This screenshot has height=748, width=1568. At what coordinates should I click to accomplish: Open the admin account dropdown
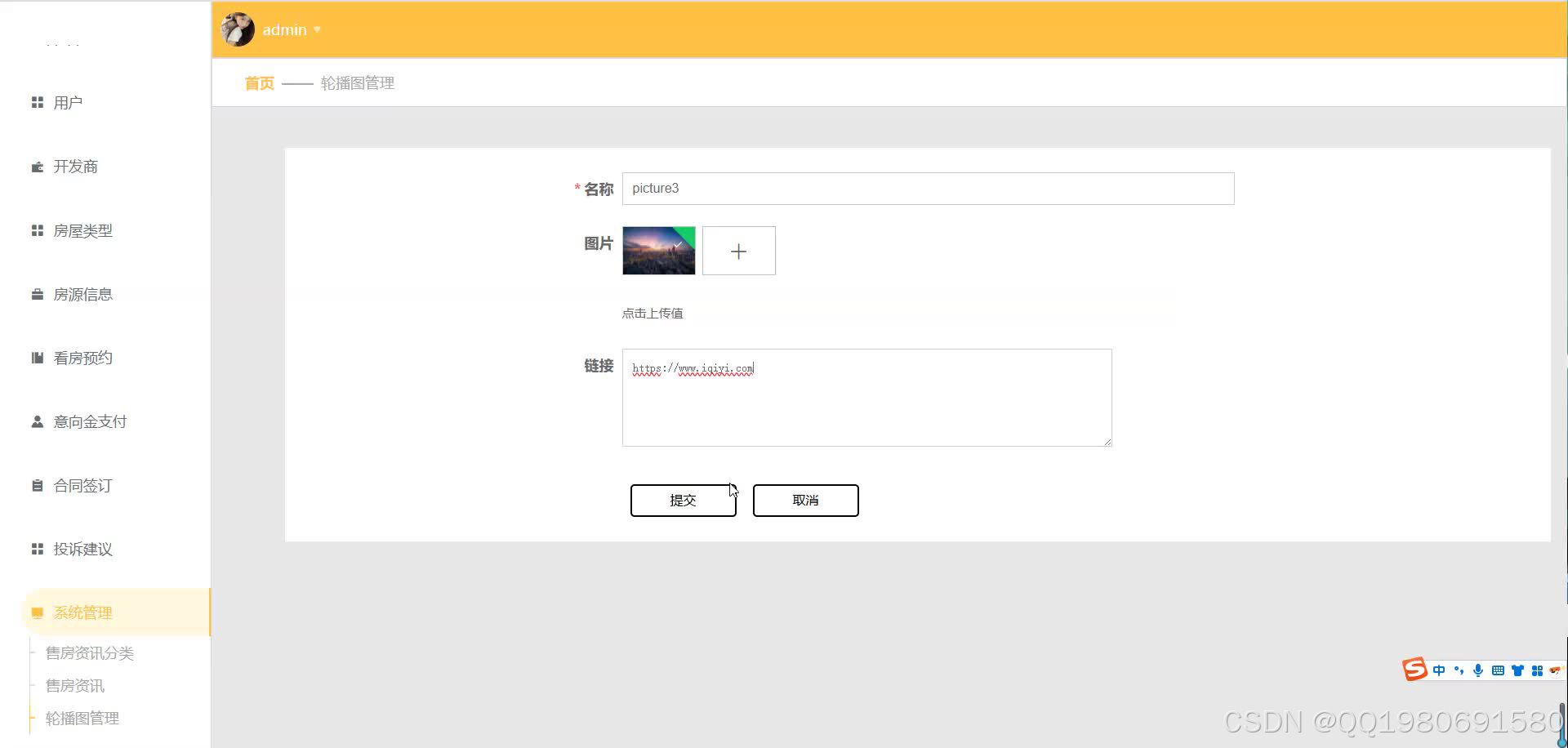pos(290,29)
